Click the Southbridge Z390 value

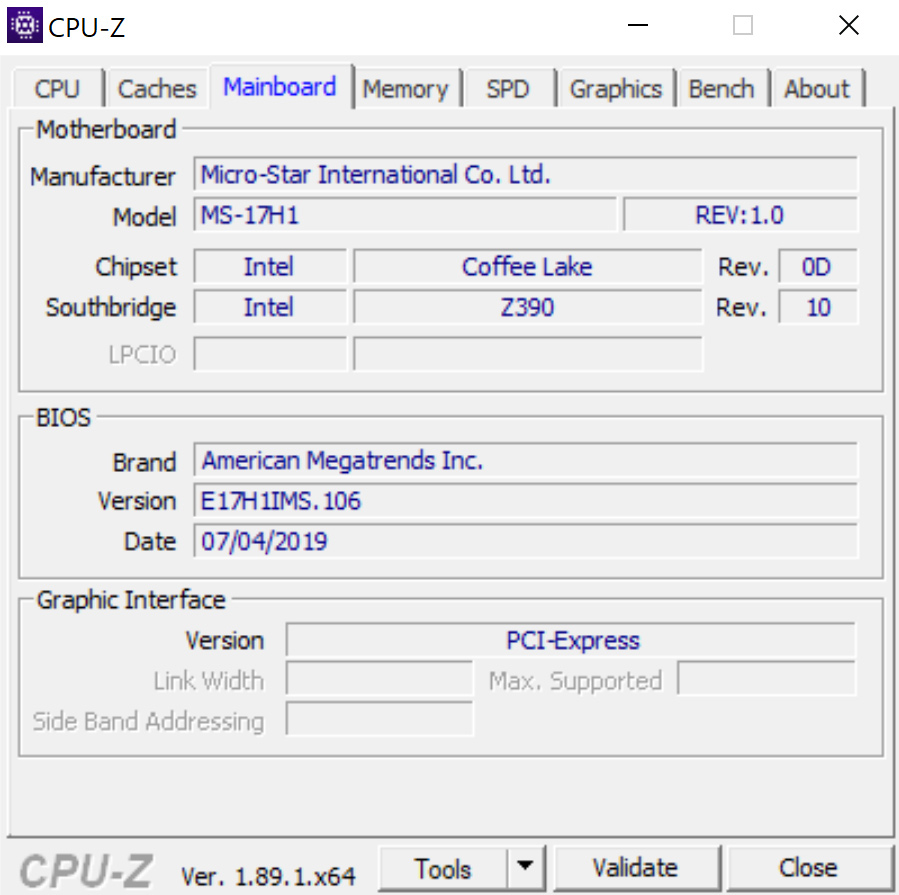tap(527, 307)
